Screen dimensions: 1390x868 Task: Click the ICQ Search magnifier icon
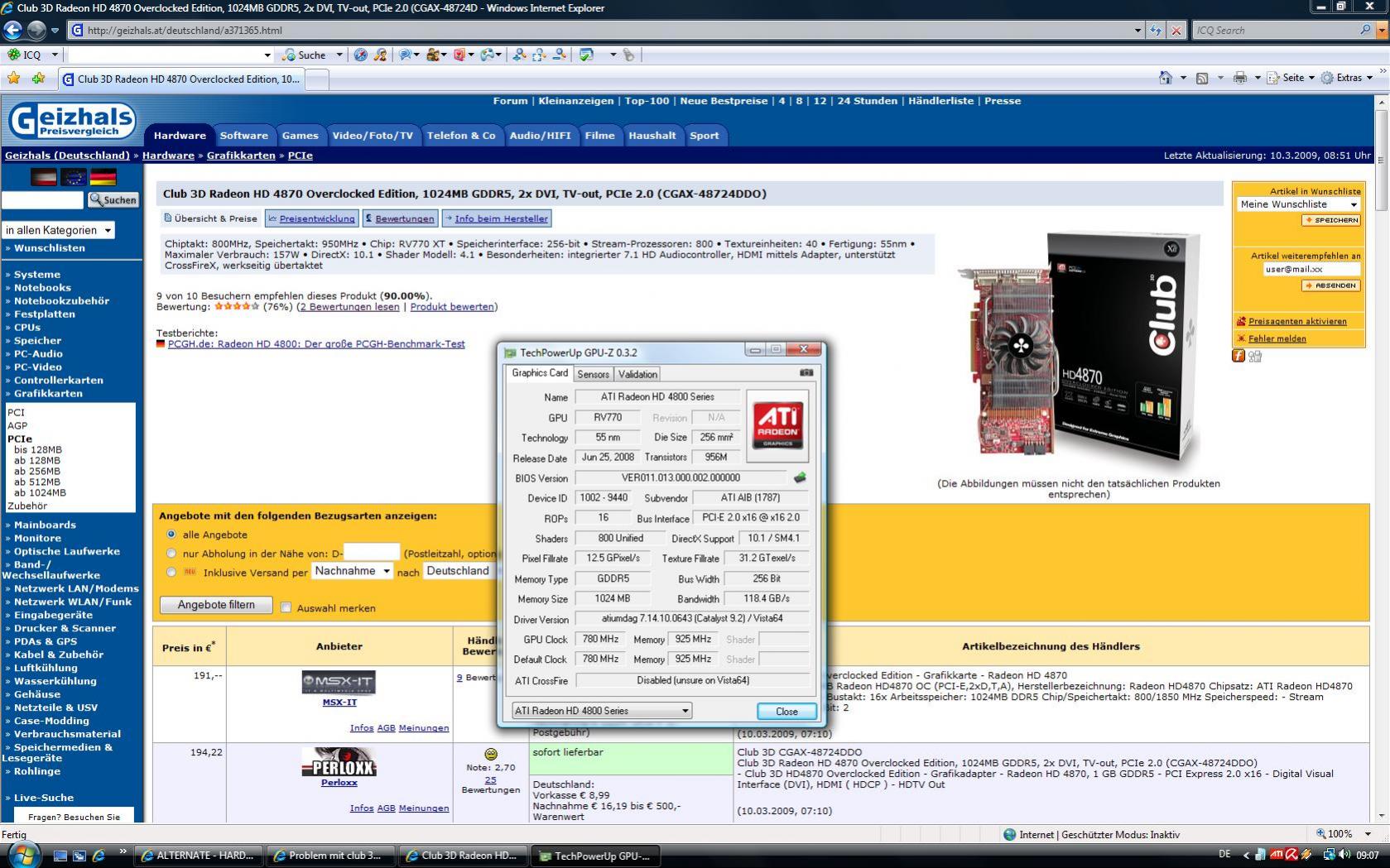(1365, 31)
